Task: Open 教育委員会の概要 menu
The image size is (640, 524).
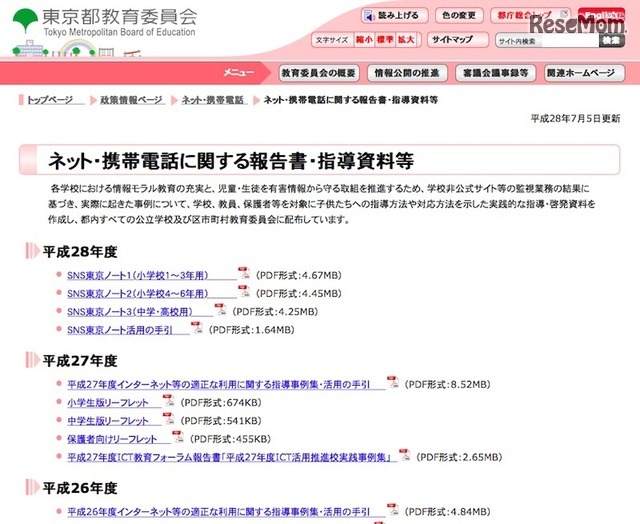Action: (318, 73)
